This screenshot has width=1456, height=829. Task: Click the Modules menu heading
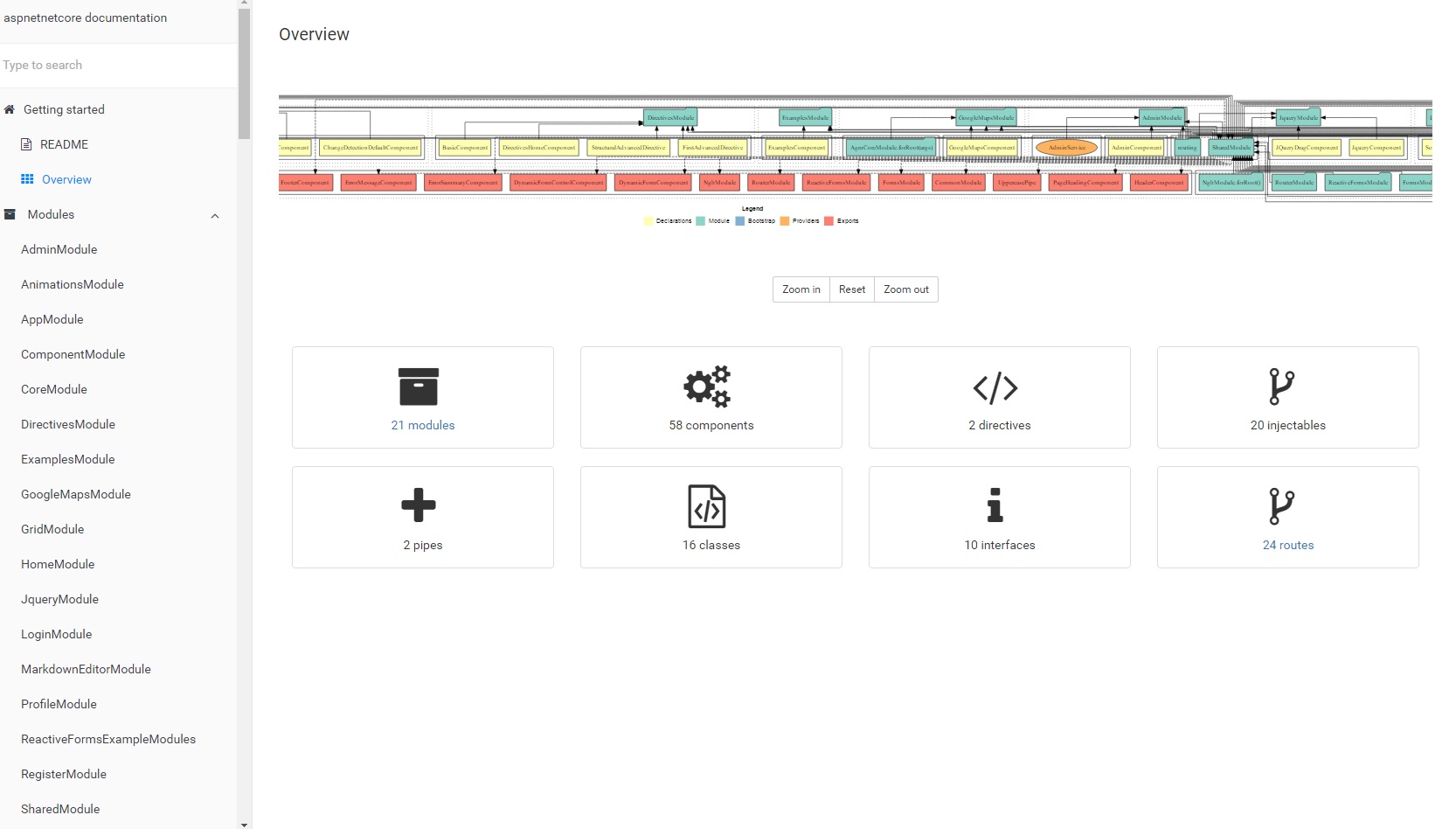(51, 214)
